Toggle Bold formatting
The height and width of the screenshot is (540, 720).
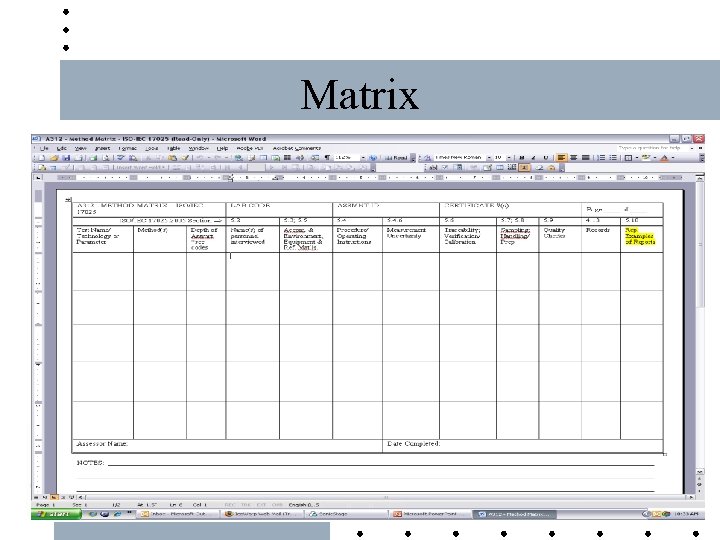pos(522,158)
